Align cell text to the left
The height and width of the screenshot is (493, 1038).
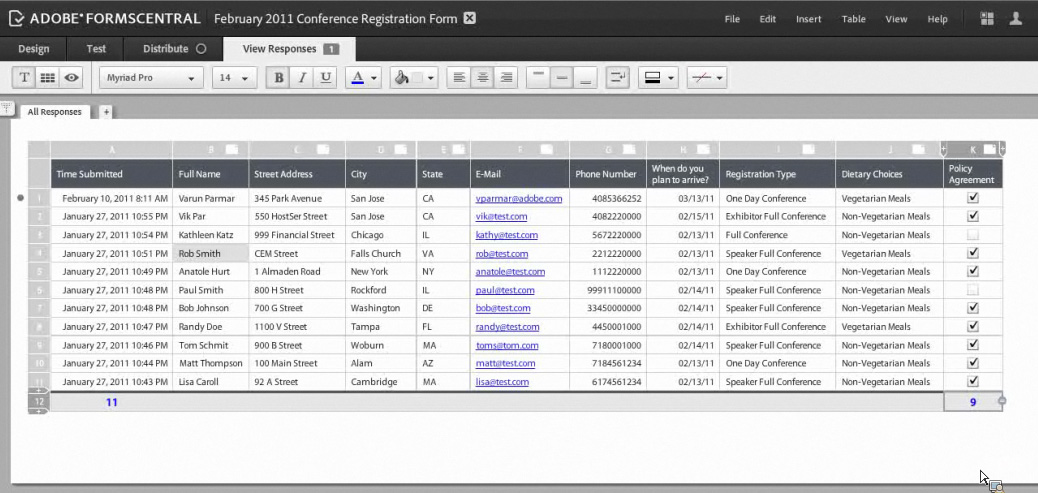pyautogui.click(x=459, y=78)
